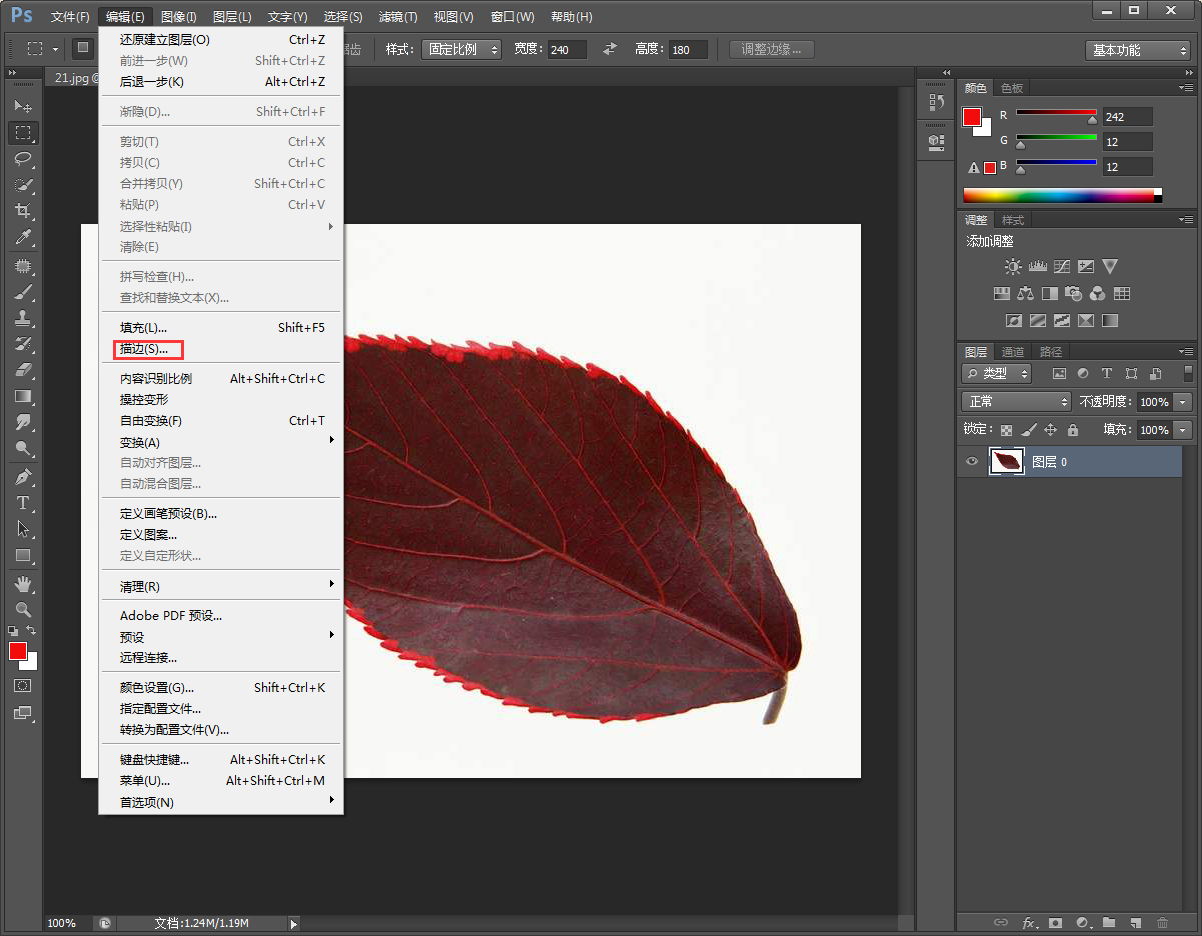Select the Clone Stamp tool
The height and width of the screenshot is (936, 1202).
tap(24, 318)
